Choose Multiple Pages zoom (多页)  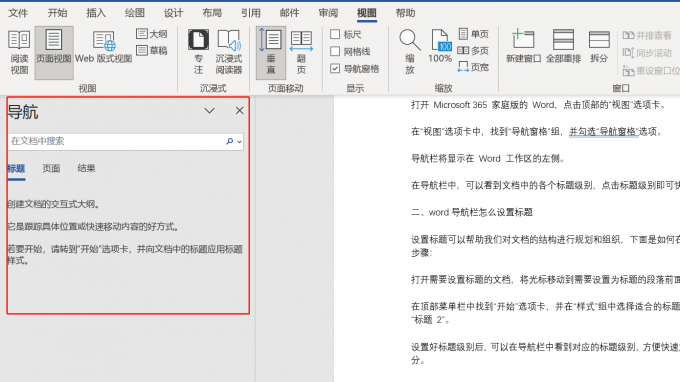pos(474,51)
